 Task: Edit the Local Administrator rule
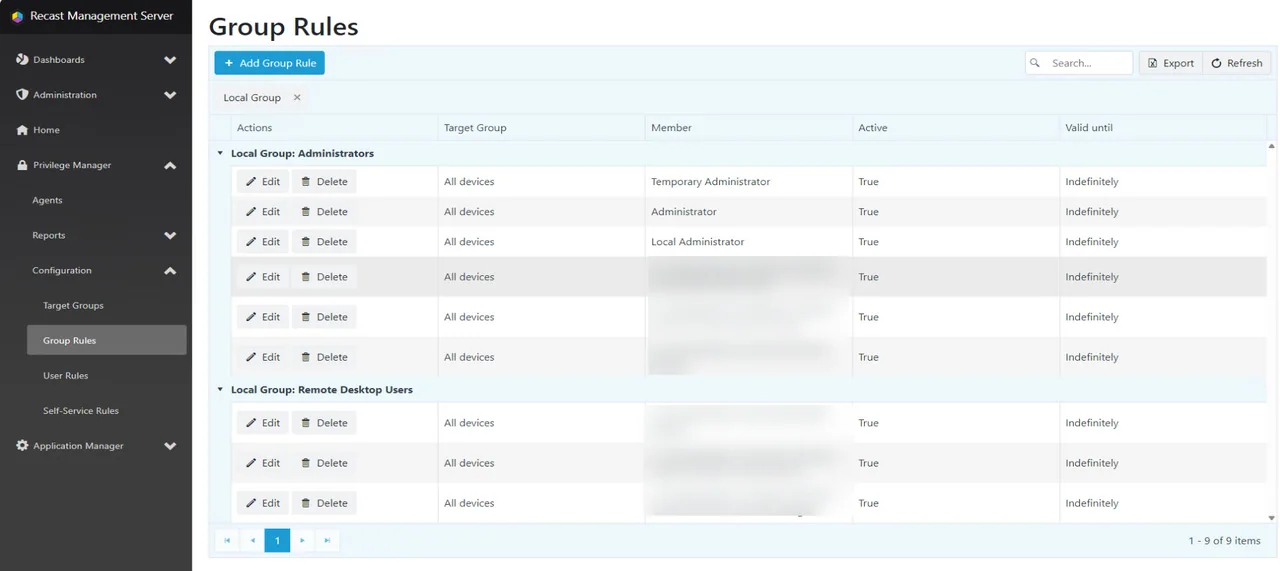click(x=263, y=242)
